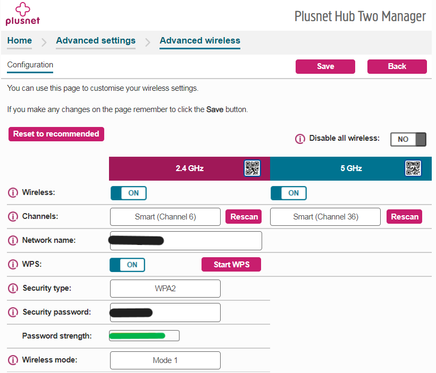The image size is (436, 373).
Task: Click Reset to recommended
Action: 56,134
